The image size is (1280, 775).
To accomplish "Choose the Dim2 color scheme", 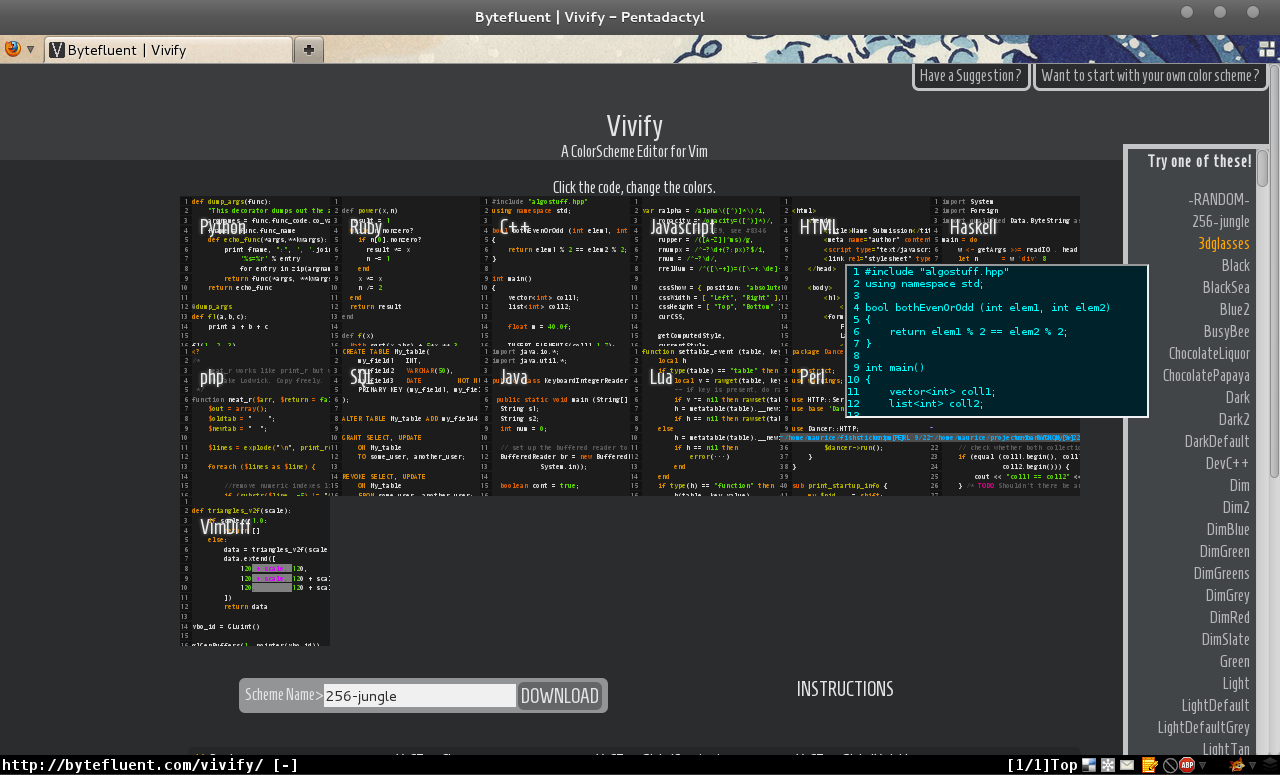I will click(1236, 508).
